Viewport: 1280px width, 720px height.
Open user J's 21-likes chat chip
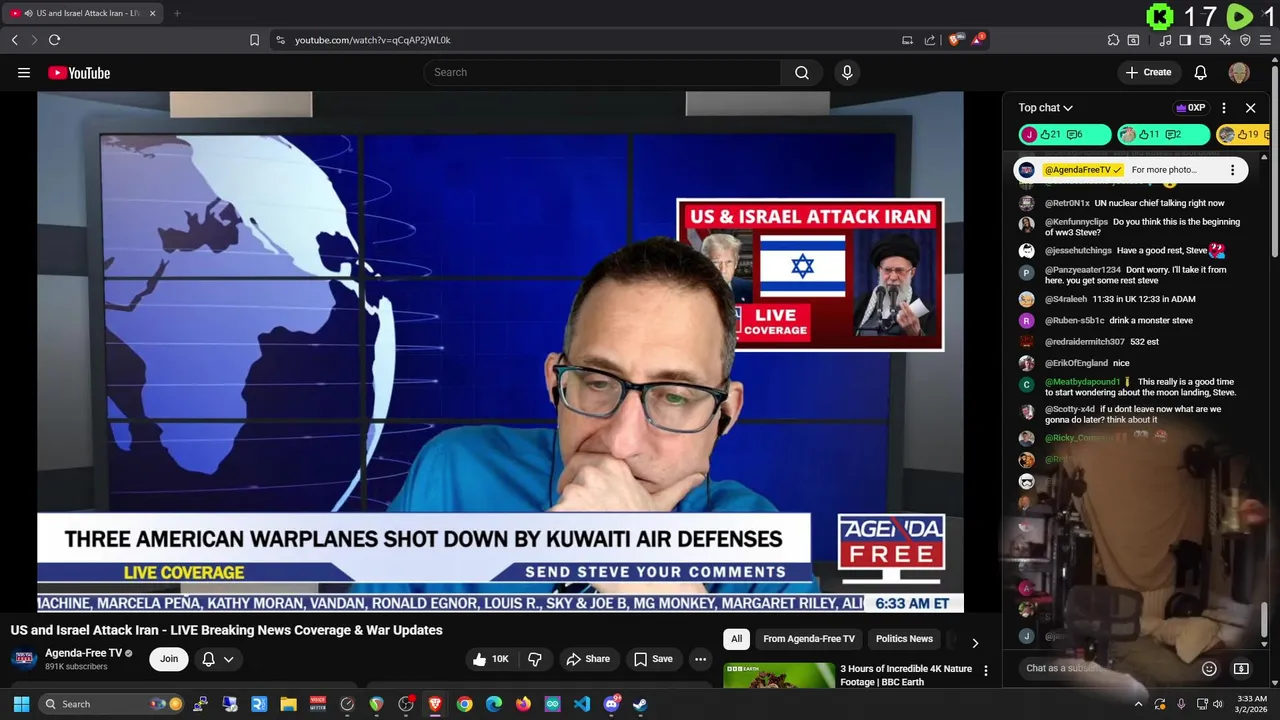point(1065,134)
